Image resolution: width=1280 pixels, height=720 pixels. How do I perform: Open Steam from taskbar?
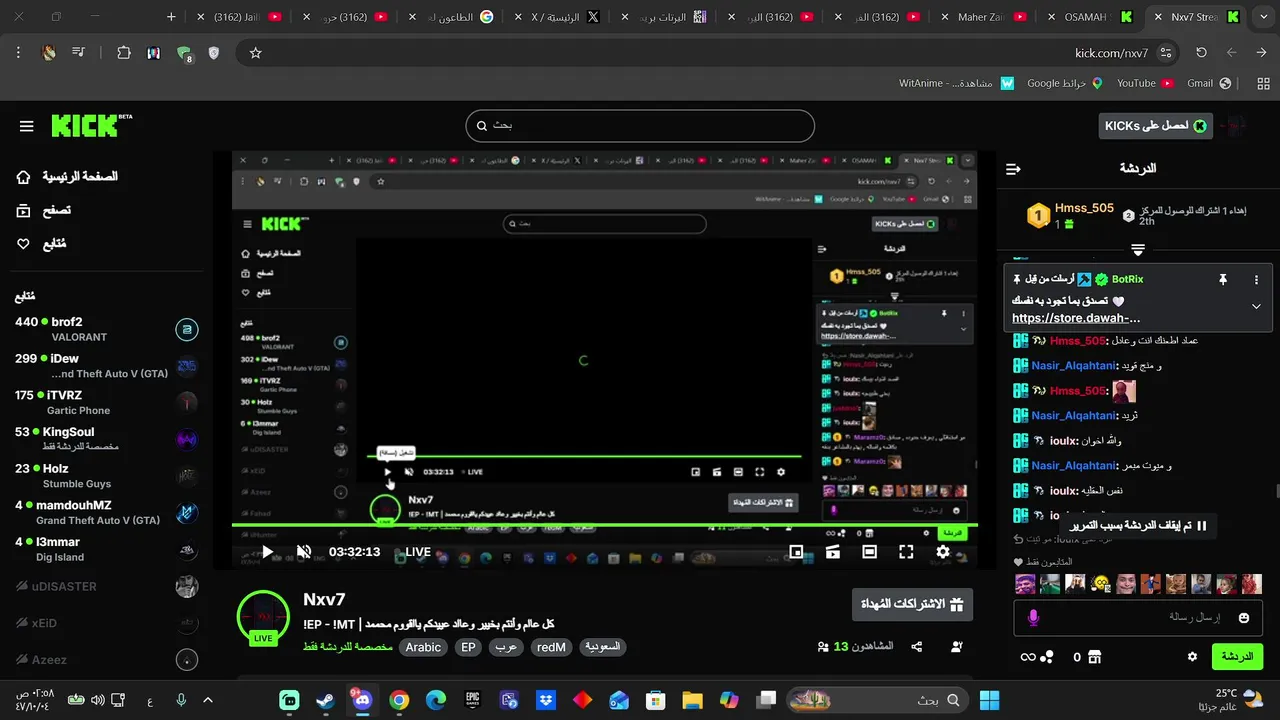click(x=325, y=700)
